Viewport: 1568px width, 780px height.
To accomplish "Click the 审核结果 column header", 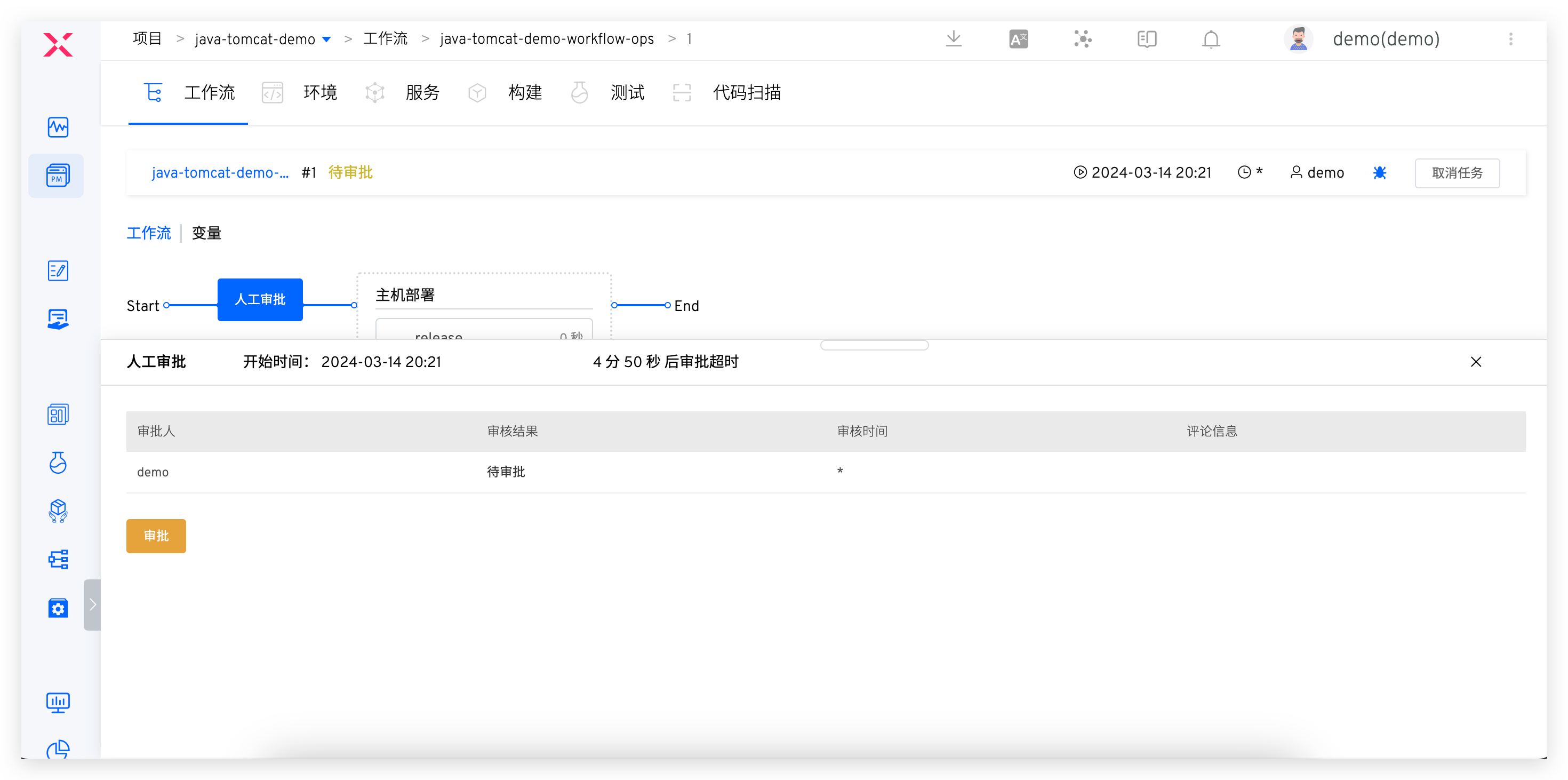I will pos(512,432).
